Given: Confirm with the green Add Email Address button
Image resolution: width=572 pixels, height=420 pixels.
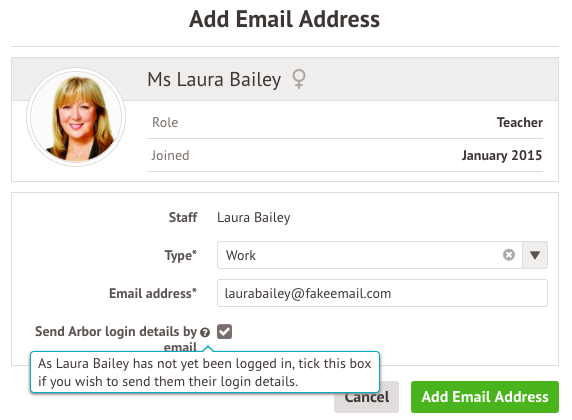Looking at the screenshot, I should 485,397.
